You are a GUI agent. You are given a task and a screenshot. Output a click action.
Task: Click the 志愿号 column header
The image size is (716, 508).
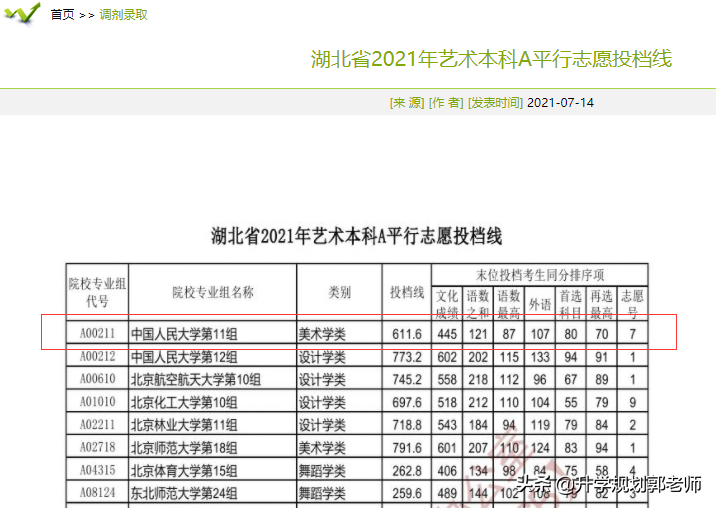632,303
